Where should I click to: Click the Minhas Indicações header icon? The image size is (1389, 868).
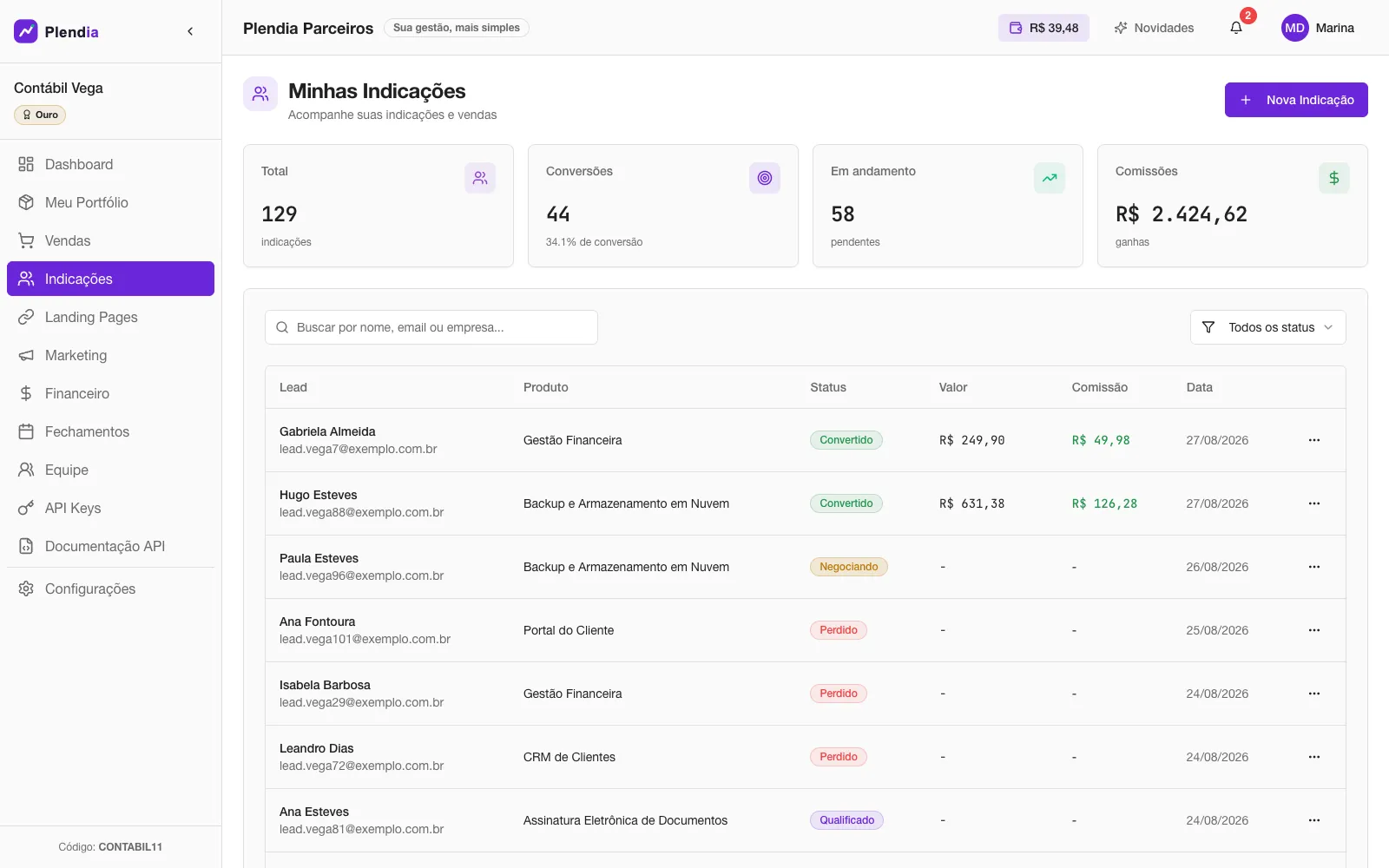point(260,94)
